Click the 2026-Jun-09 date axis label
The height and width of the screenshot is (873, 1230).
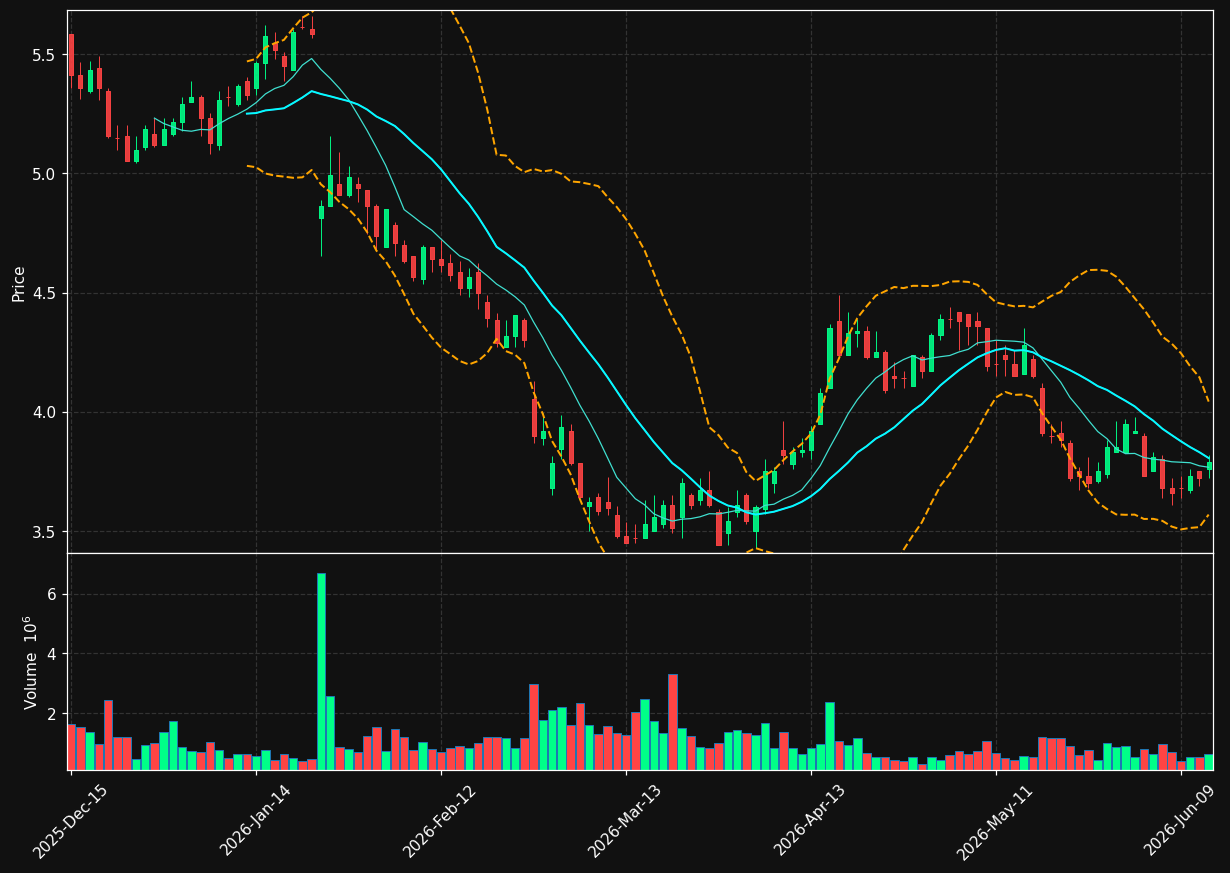(1181, 822)
